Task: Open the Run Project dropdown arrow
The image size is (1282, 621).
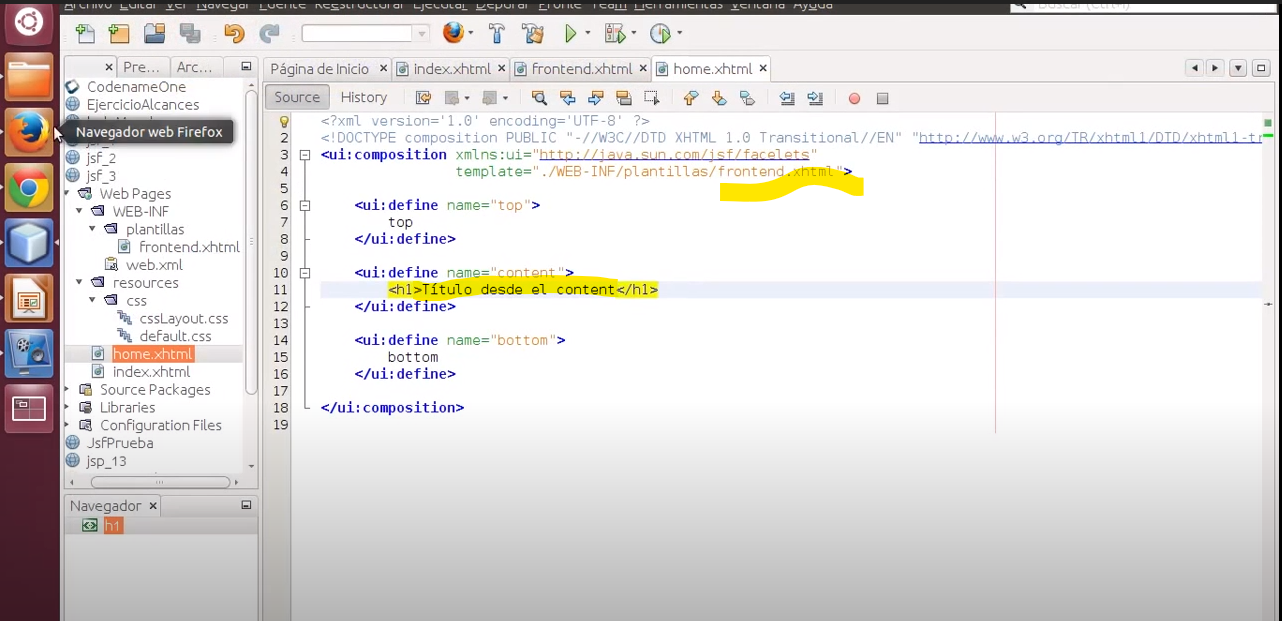Action: coord(587,33)
